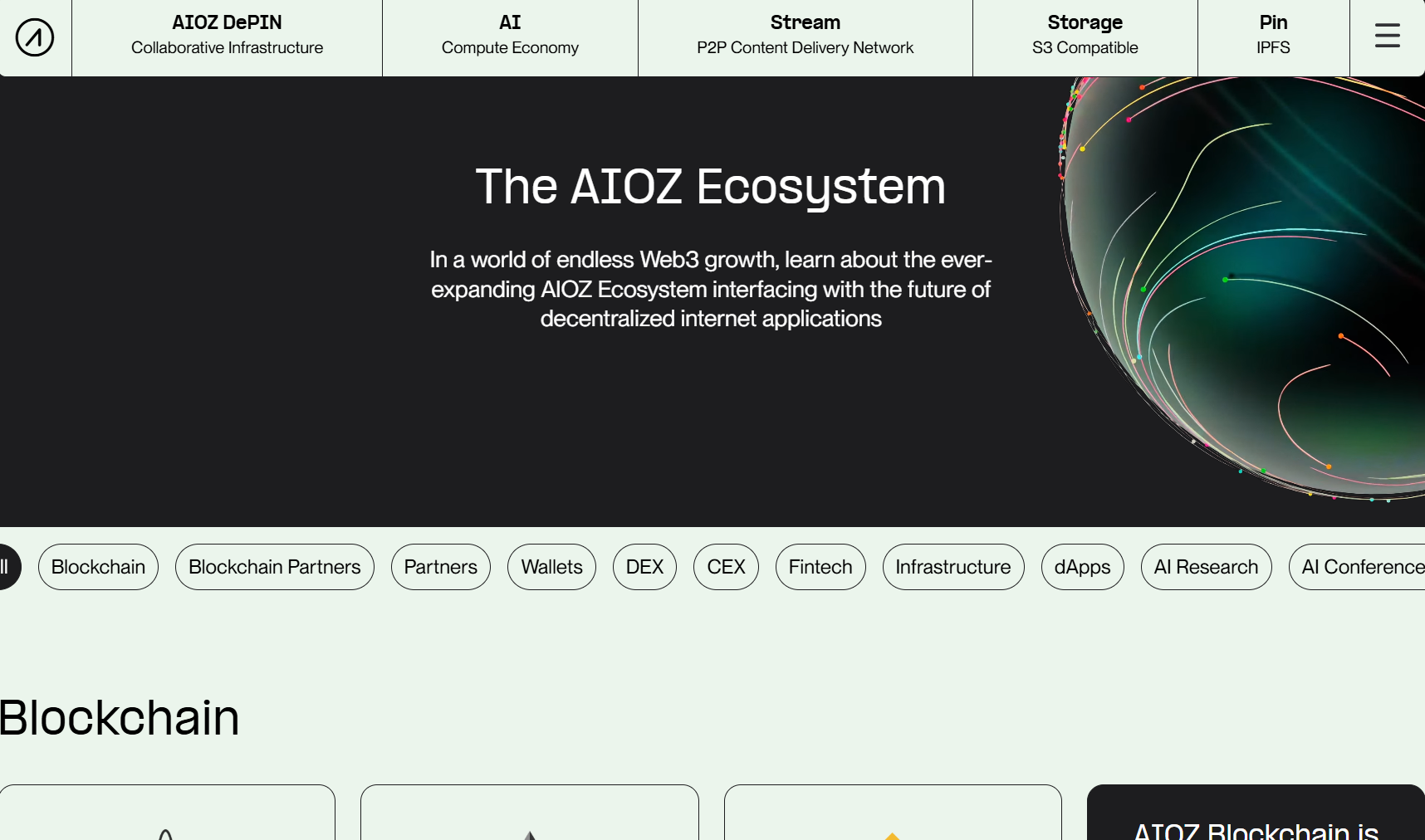Open Stream P2P Content Delivery Network

coord(805,35)
